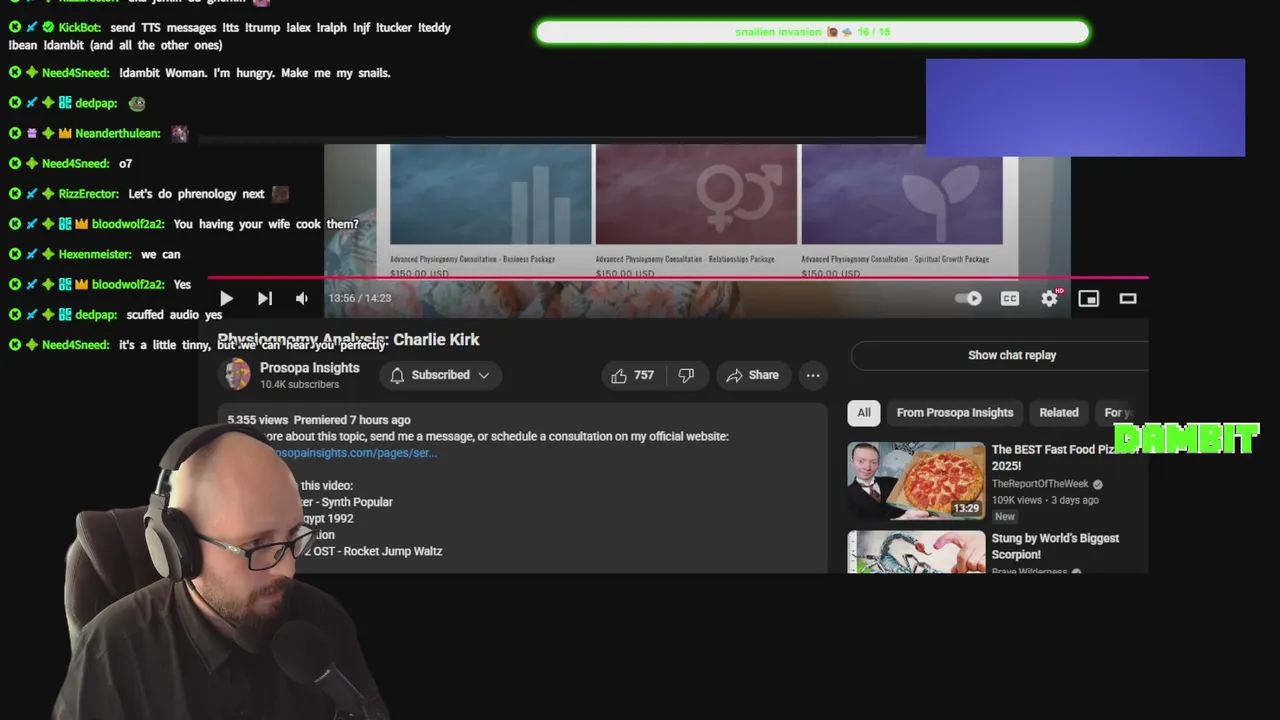Viewport: 1280px width, 720px height.
Task: Select the All filter chip
Action: [864, 412]
